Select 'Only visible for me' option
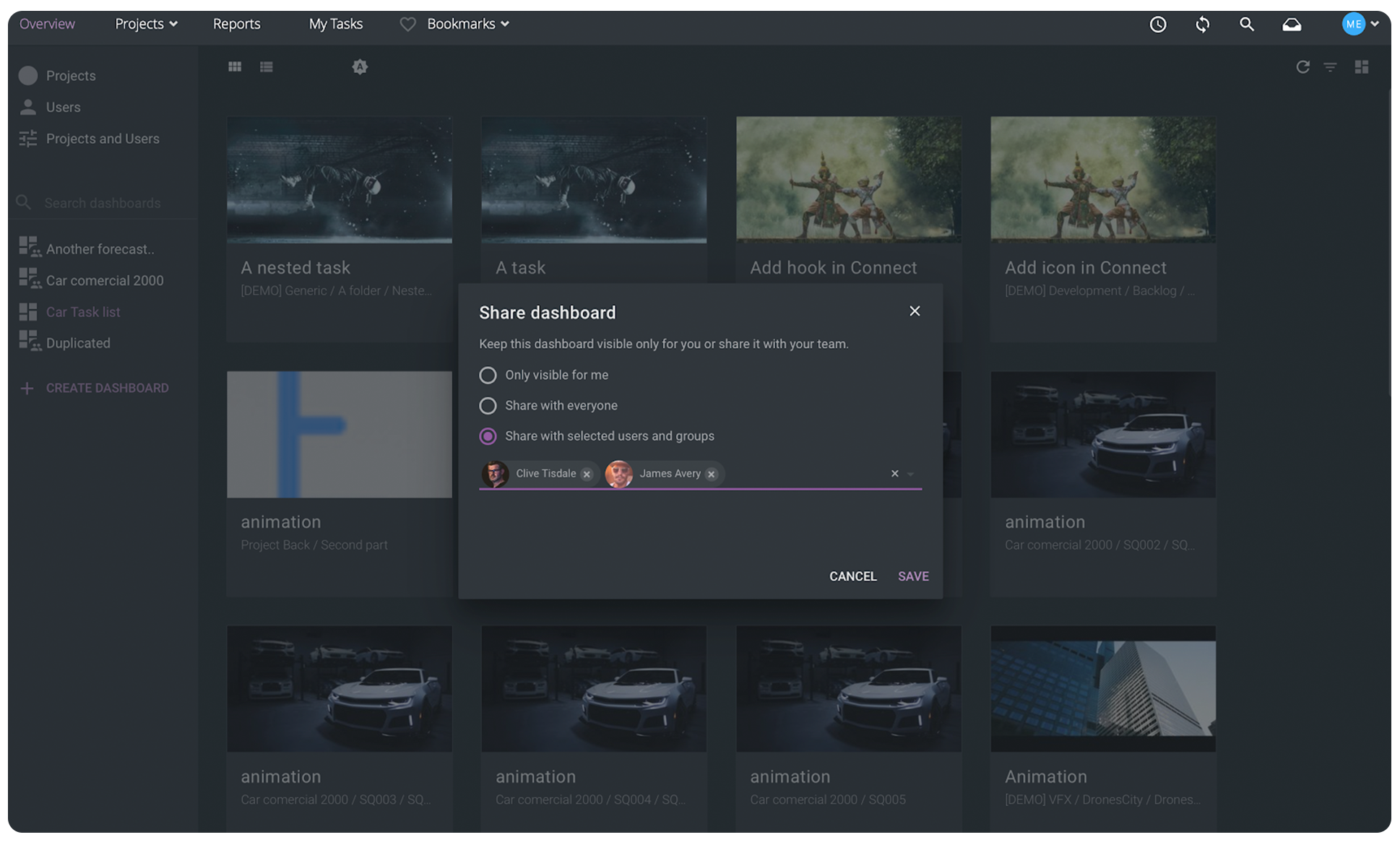Viewport: 1400px width, 845px height. (488, 376)
